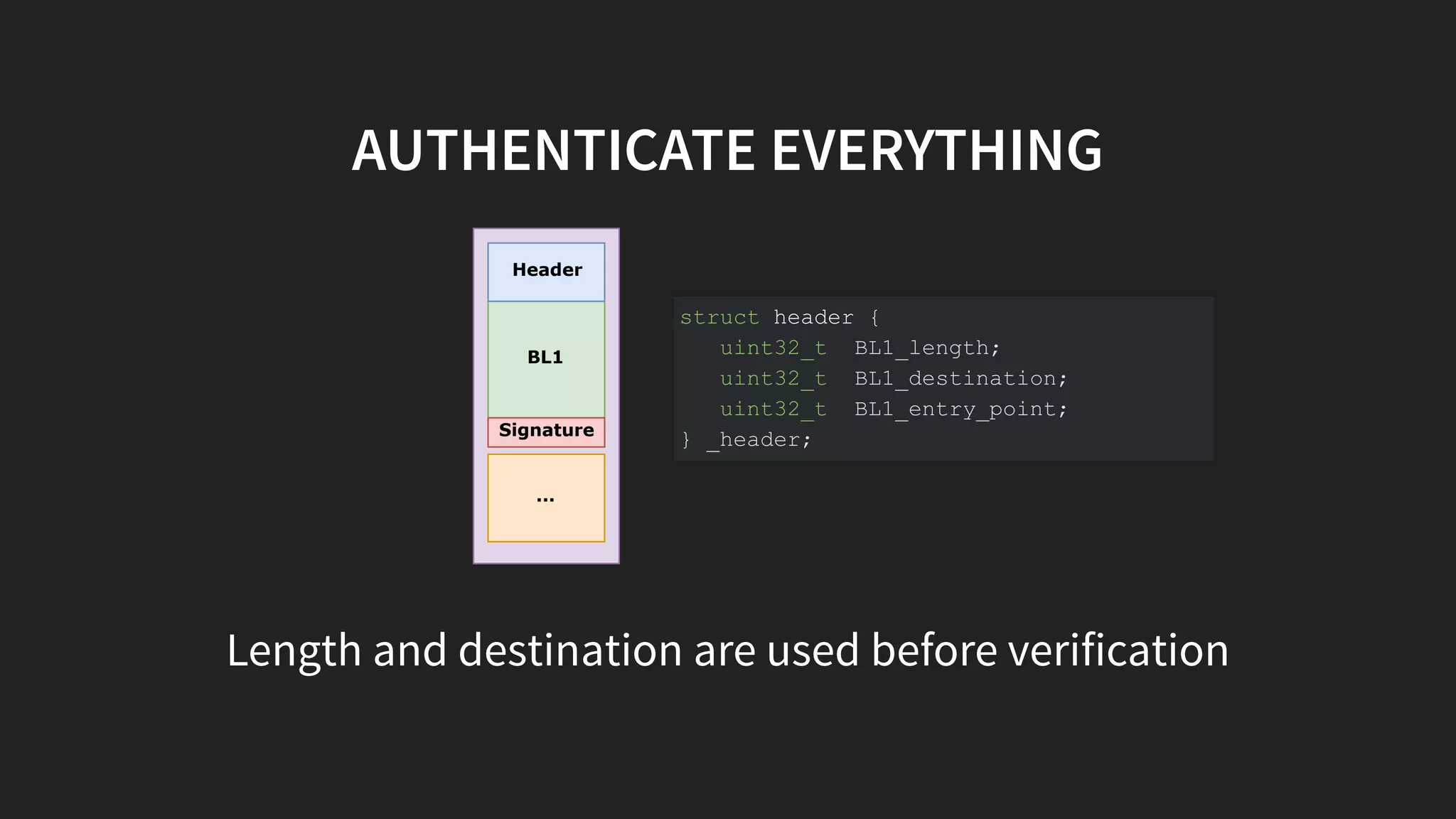The height and width of the screenshot is (819, 1456).
Task: Click the 'AUTHENTICATE EVERYTHING' slide title
Action: (x=727, y=150)
